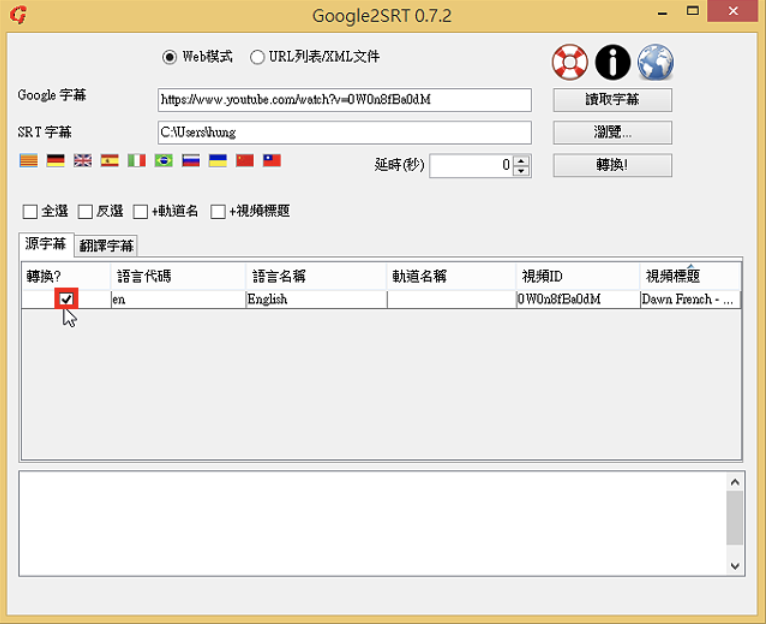Select the Ukrainian flag language
766x626 pixels.
pos(218,160)
